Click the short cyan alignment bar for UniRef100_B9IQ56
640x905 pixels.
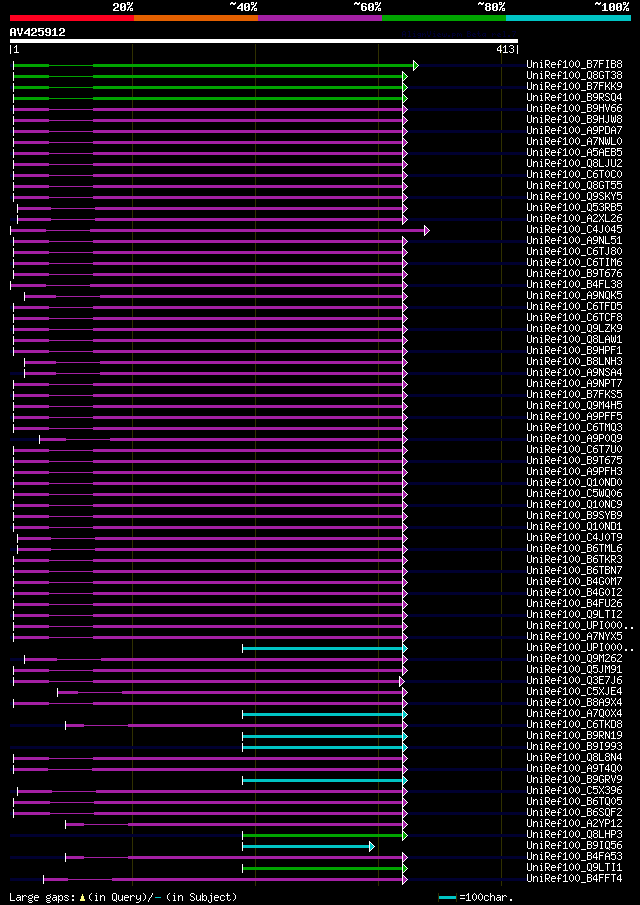point(307,846)
